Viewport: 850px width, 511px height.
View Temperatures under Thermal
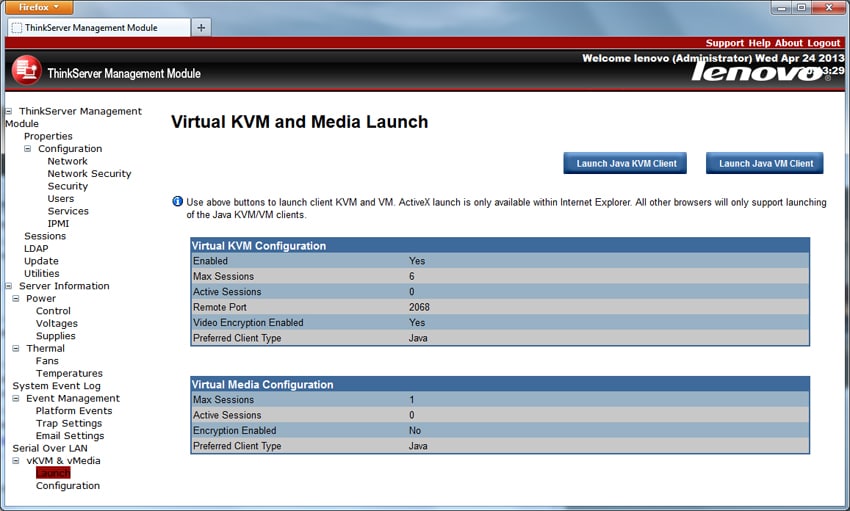coord(69,373)
